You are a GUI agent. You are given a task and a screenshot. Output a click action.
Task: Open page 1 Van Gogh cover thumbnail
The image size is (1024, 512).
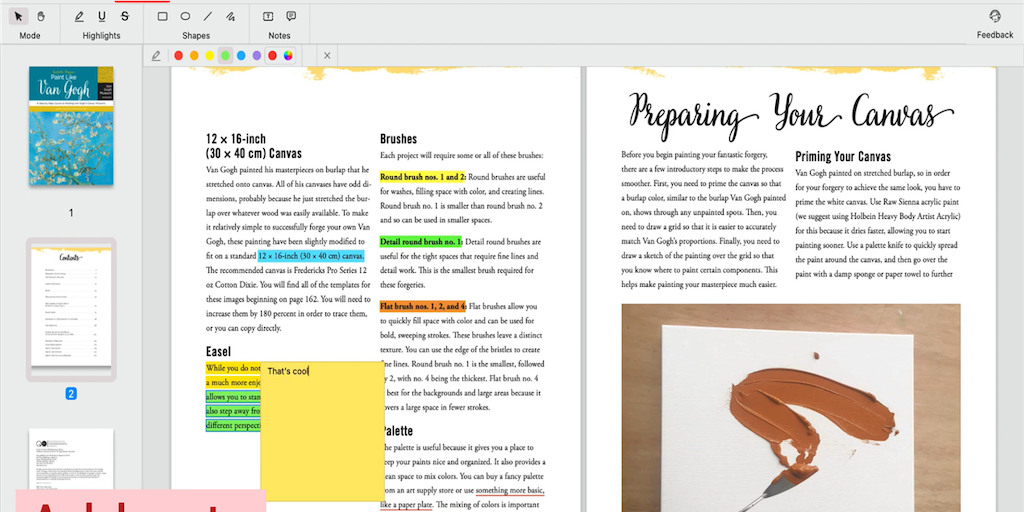tap(71, 125)
